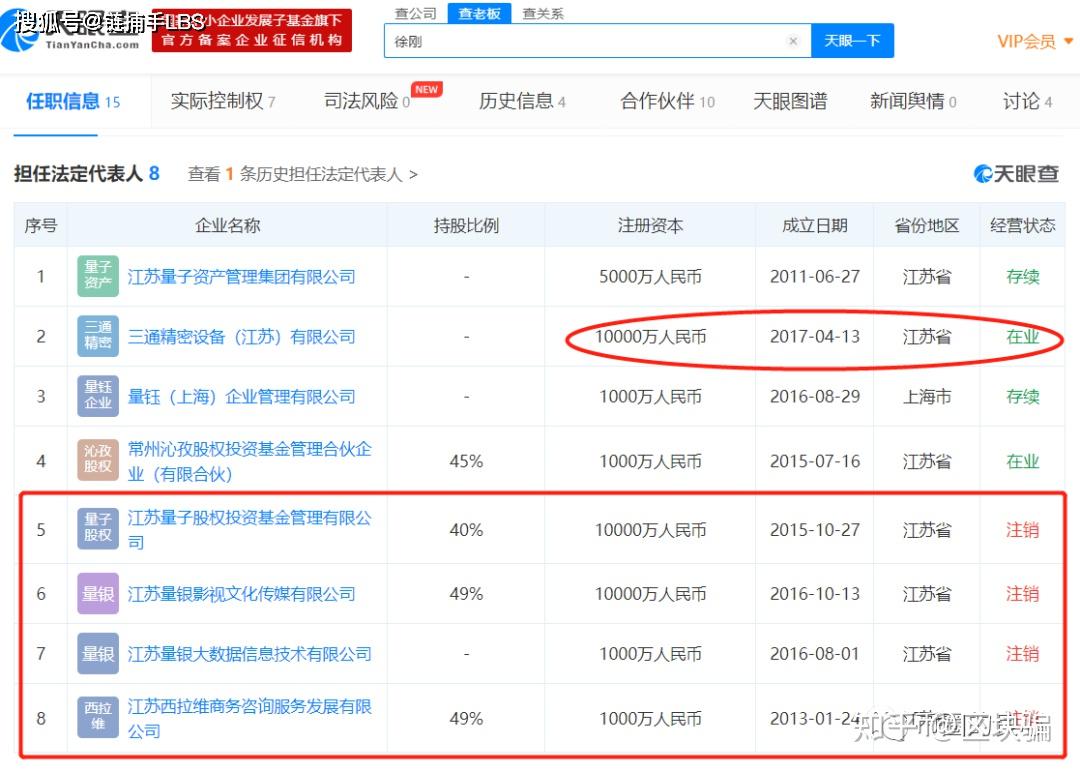Switch to the 合作伙伴 tab

[667, 101]
